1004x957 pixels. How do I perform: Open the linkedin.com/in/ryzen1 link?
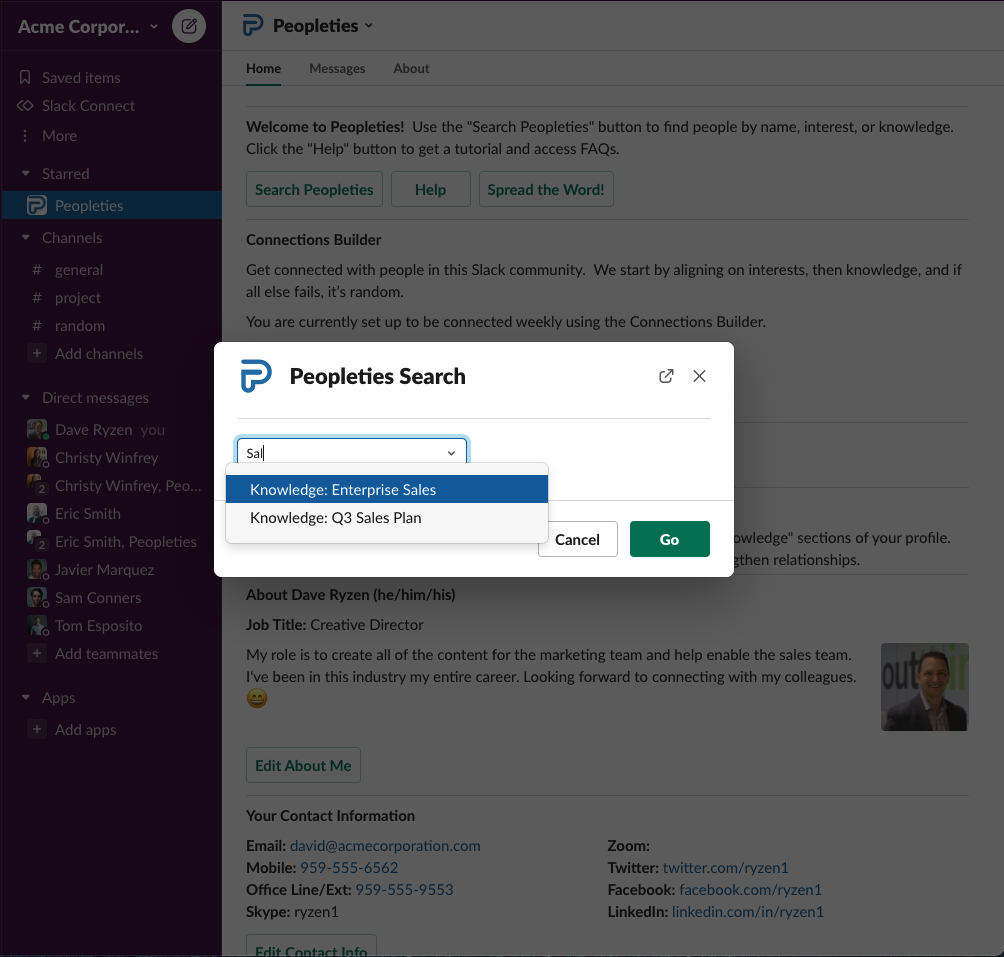(x=748, y=912)
